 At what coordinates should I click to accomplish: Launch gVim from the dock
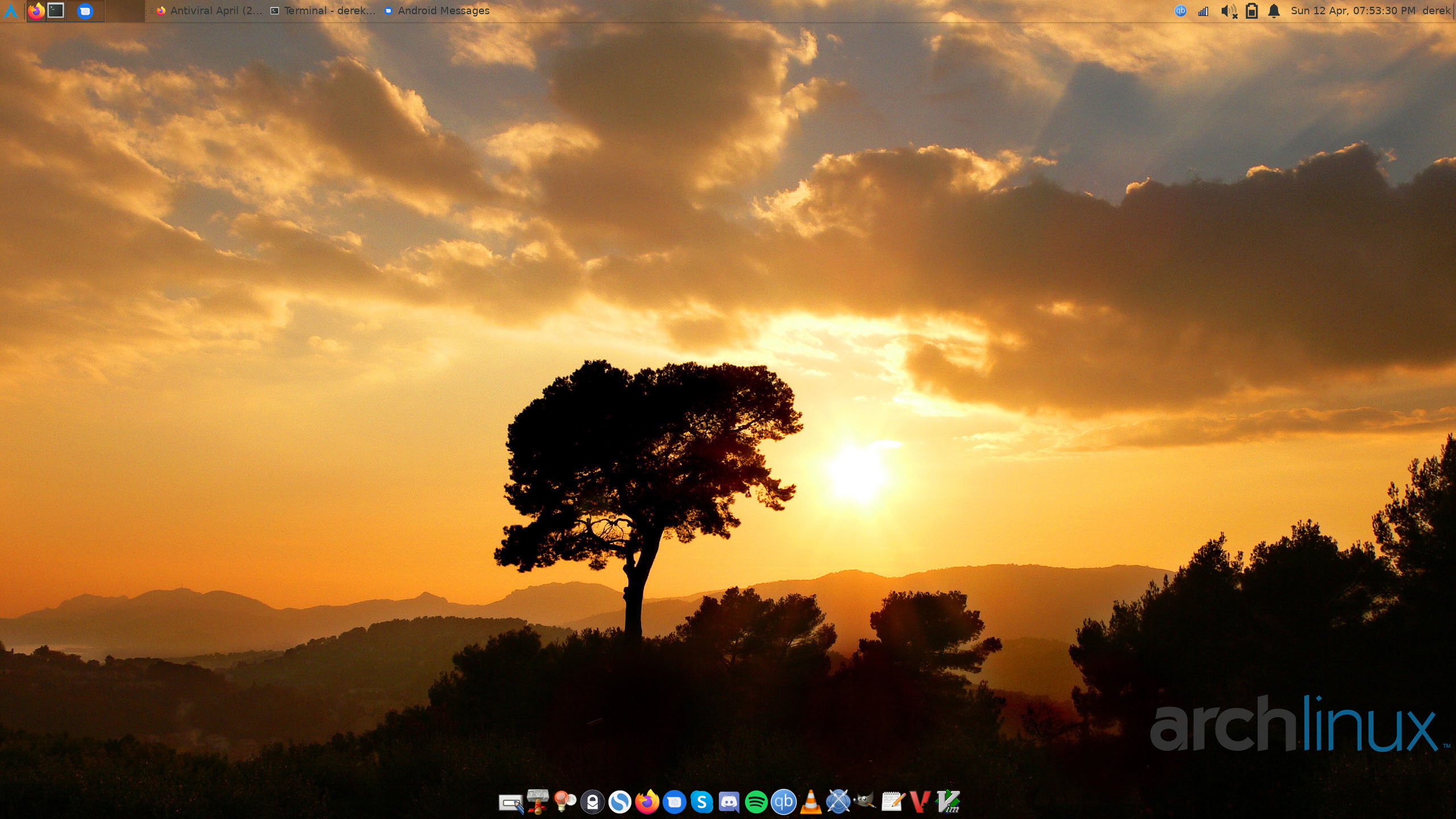948,803
